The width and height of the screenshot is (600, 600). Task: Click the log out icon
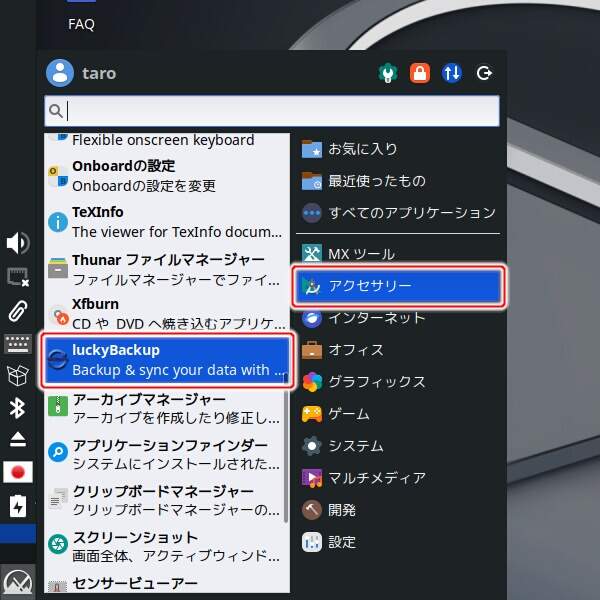484,73
